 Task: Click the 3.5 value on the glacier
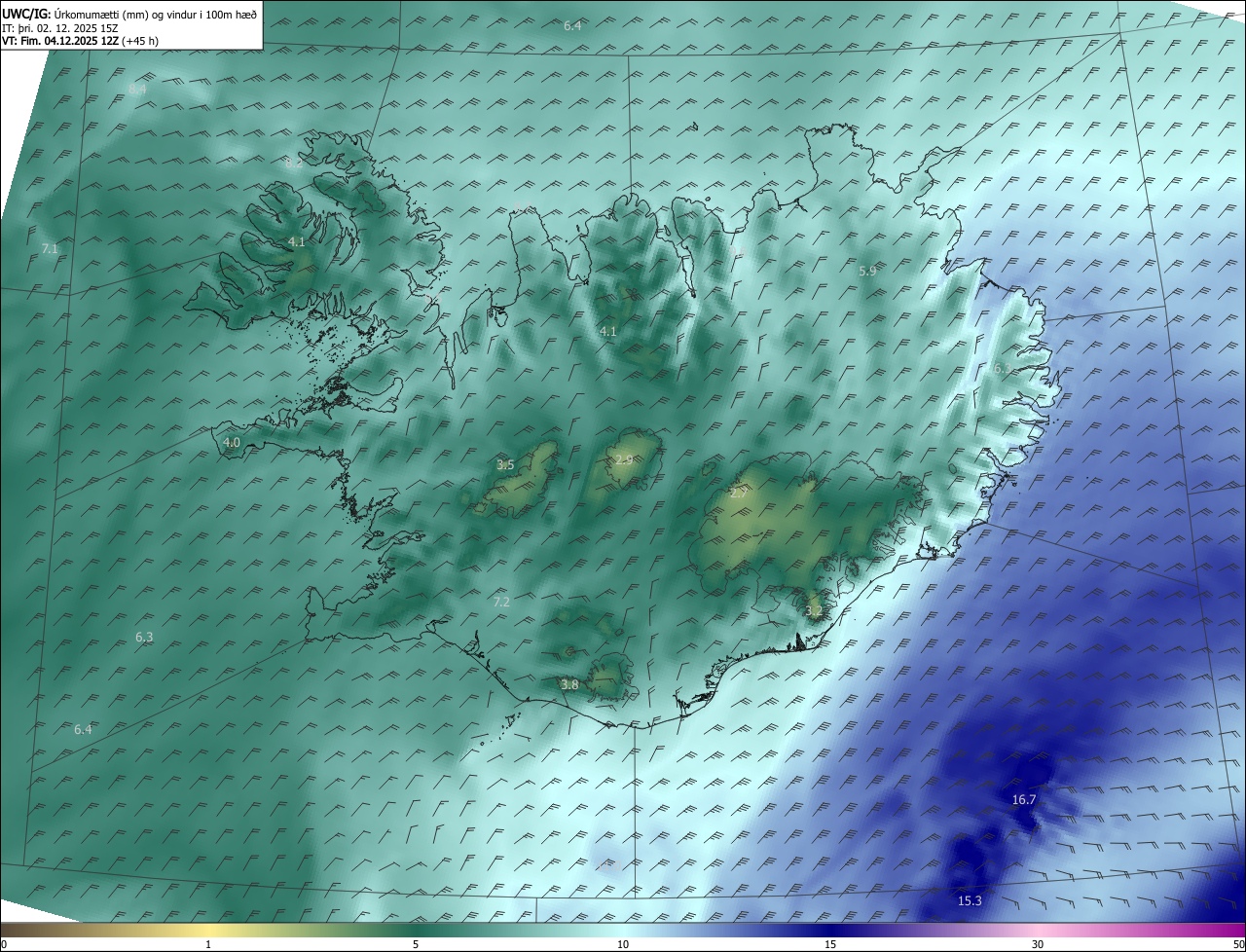pyautogui.click(x=505, y=465)
